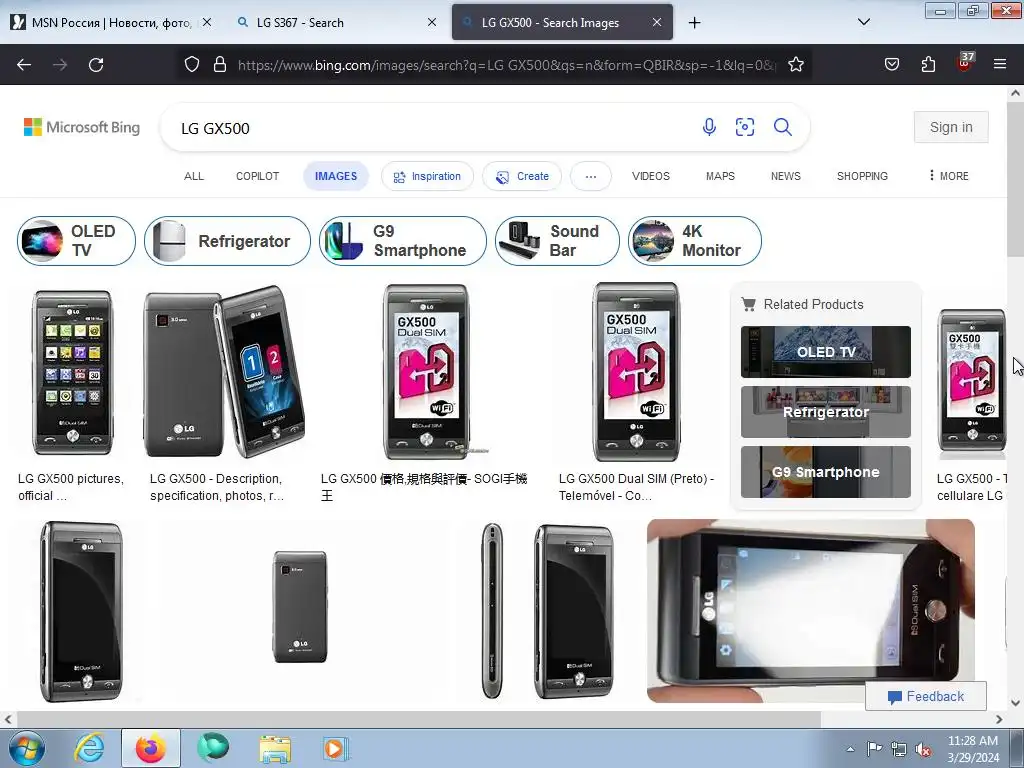Close the MSN Россия tab
This screenshot has height=768, width=1024.
click(207, 22)
